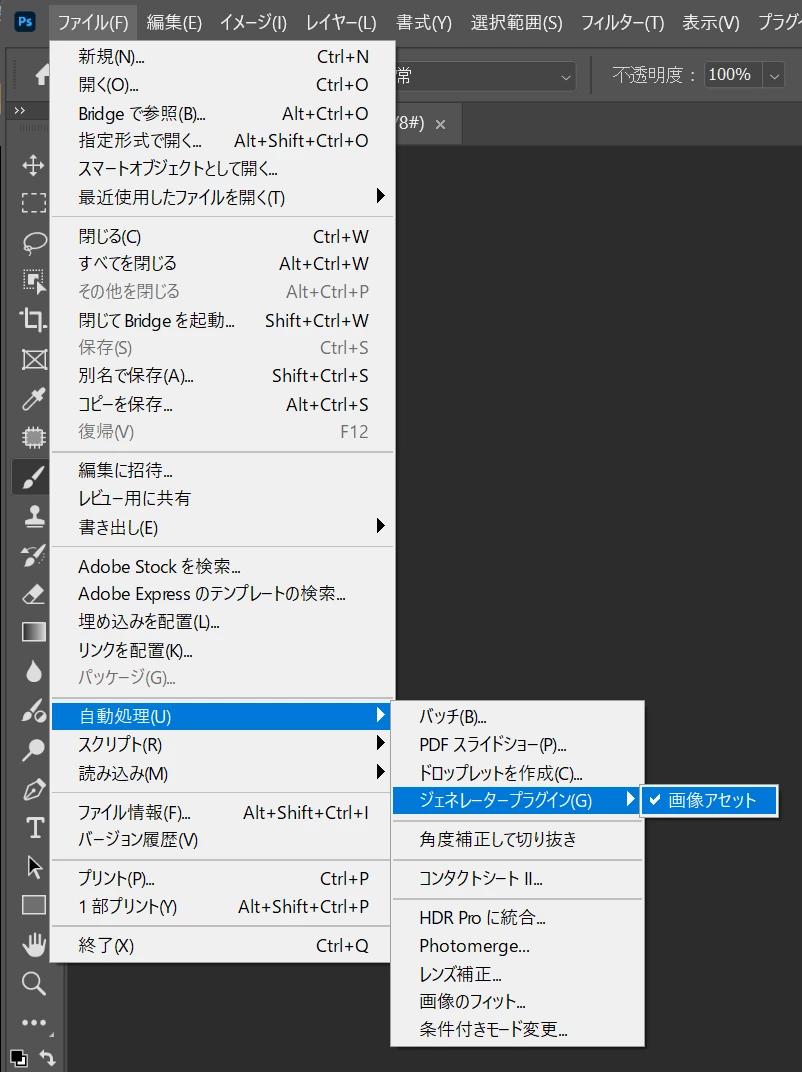The width and height of the screenshot is (802, 1072).
Task: Select the Blur tool
Action: click(x=33, y=671)
